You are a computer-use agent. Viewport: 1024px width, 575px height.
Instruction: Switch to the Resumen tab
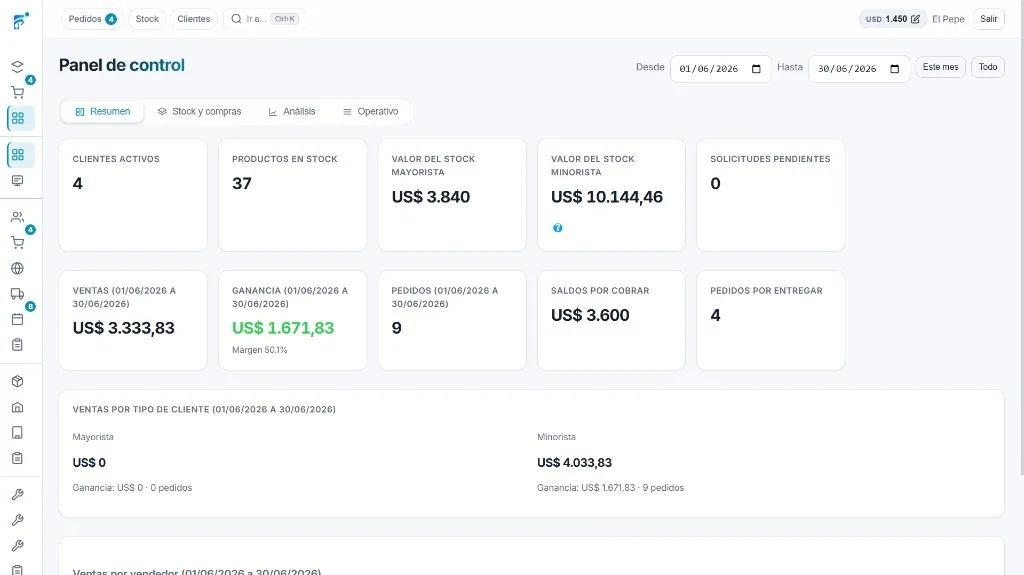coord(103,112)
